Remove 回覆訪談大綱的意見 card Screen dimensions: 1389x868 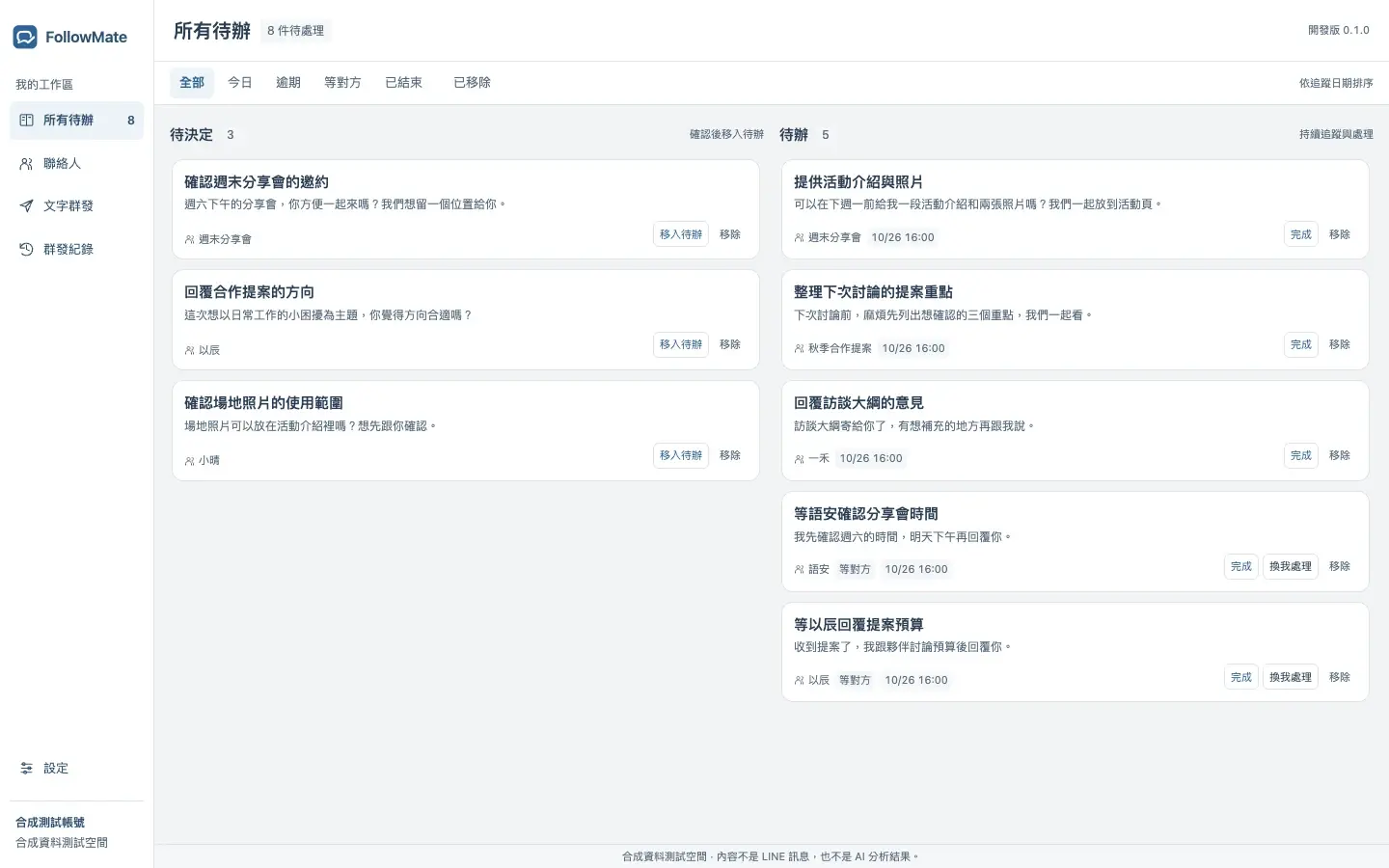click(1340, 455)
